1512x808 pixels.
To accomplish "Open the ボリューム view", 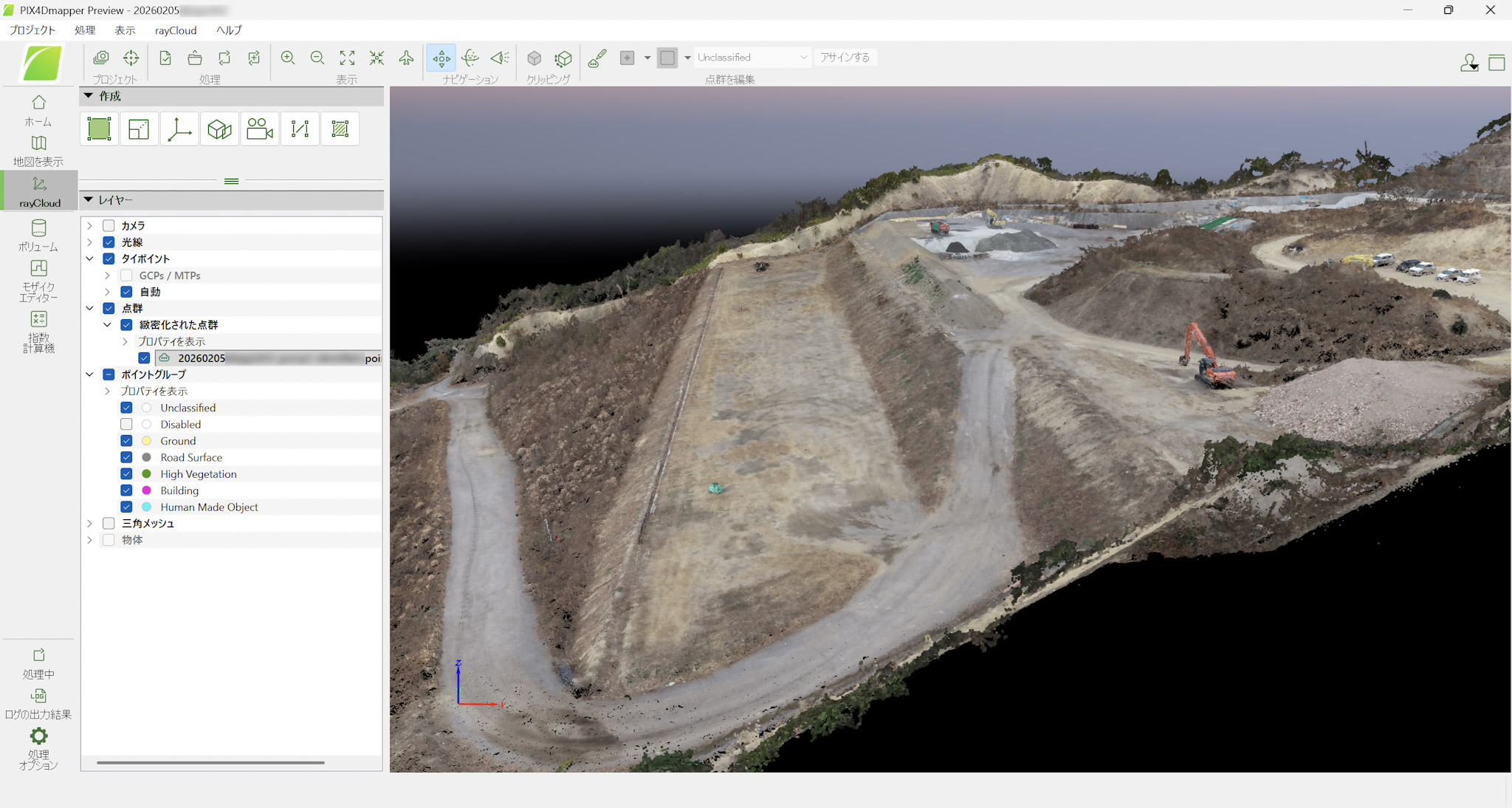I will 38,236.
